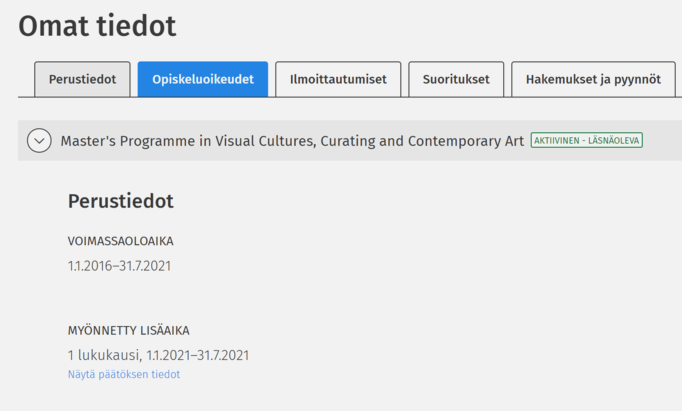Switch to the Ilmoittautumiset tab
The height and width of the screenshot is (411, 682).
(338, 80)
